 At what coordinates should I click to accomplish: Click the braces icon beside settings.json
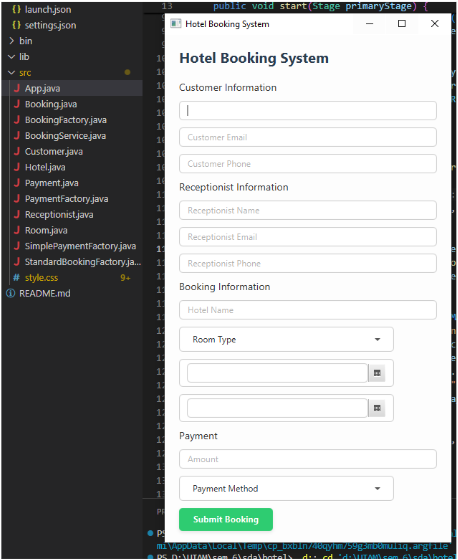click(x=16, y=25)
